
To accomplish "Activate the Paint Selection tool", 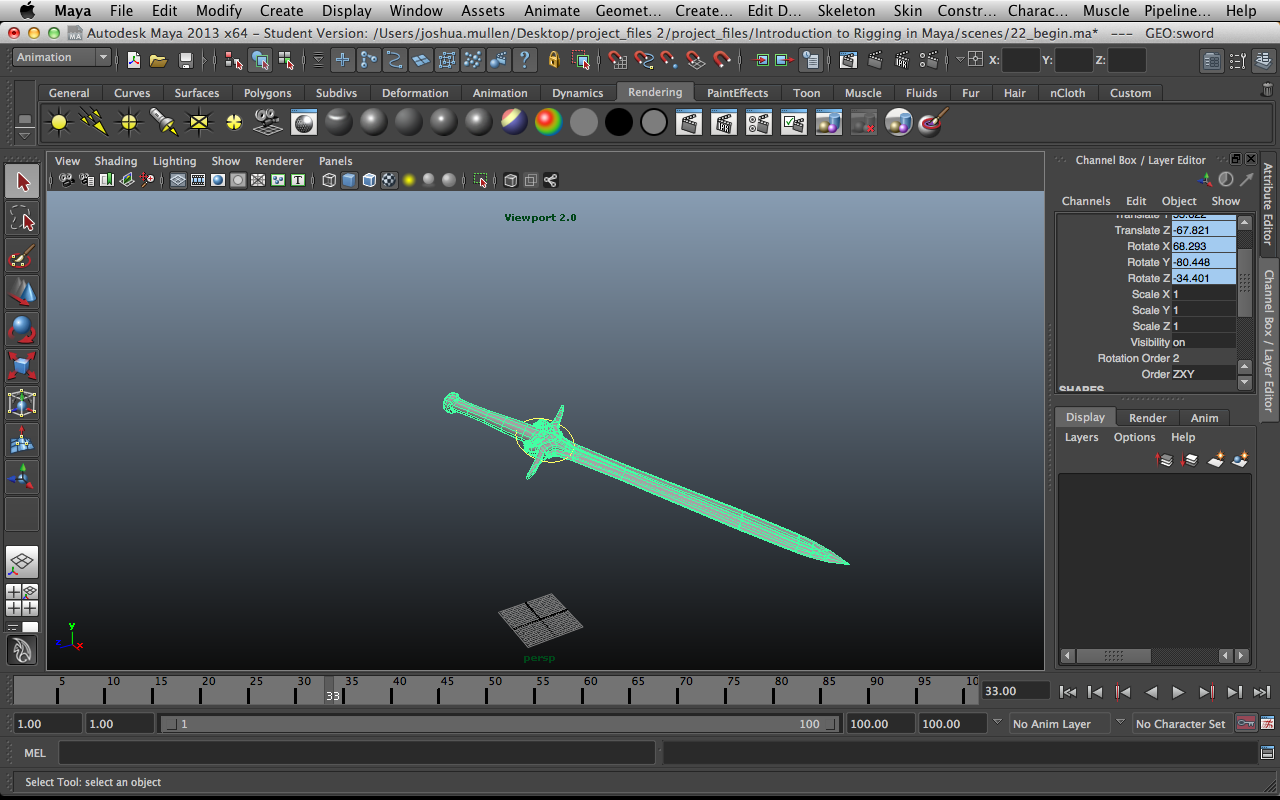I will click(x=22, y=256).
